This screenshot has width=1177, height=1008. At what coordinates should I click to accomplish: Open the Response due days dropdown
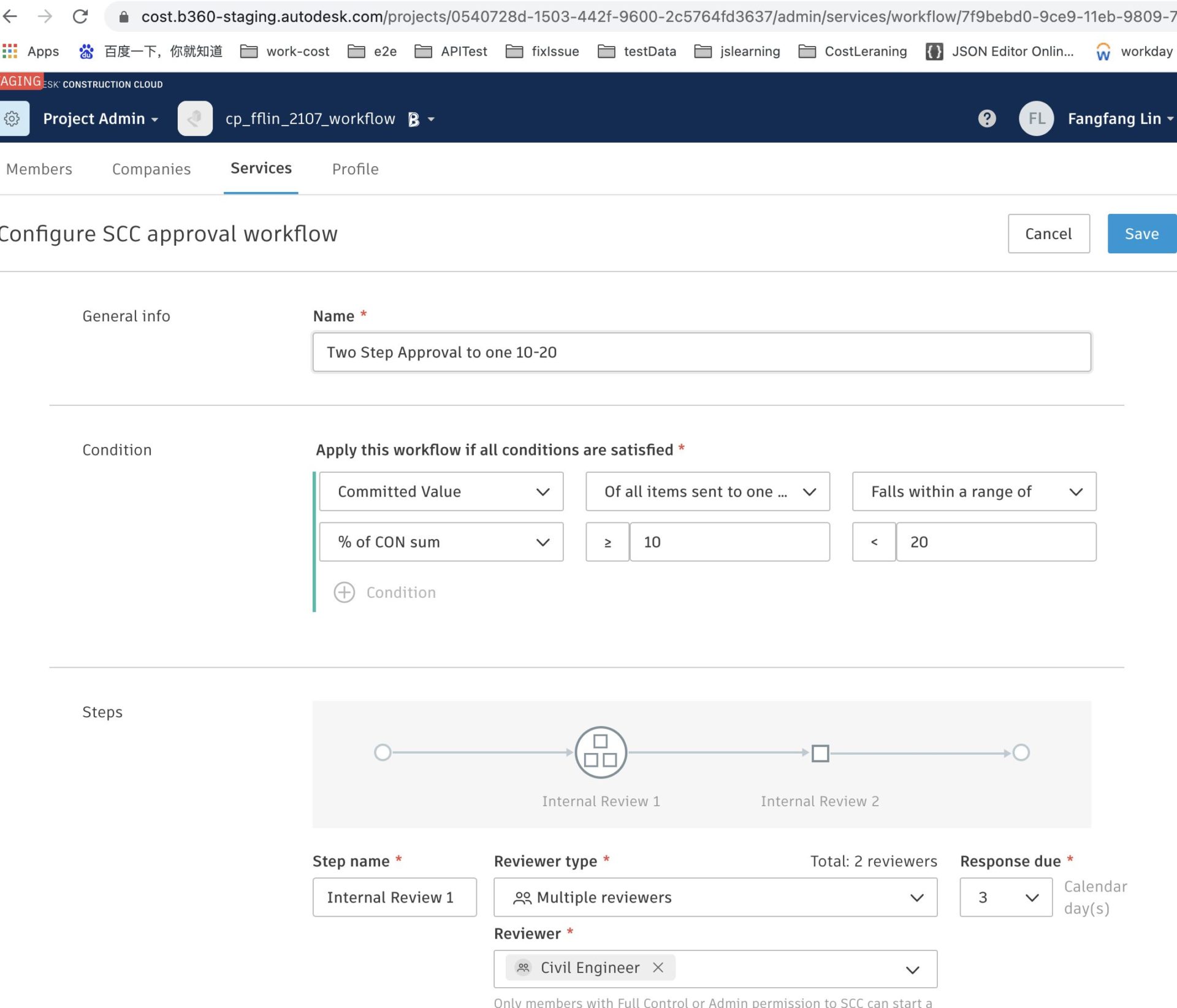point(1006,898)
